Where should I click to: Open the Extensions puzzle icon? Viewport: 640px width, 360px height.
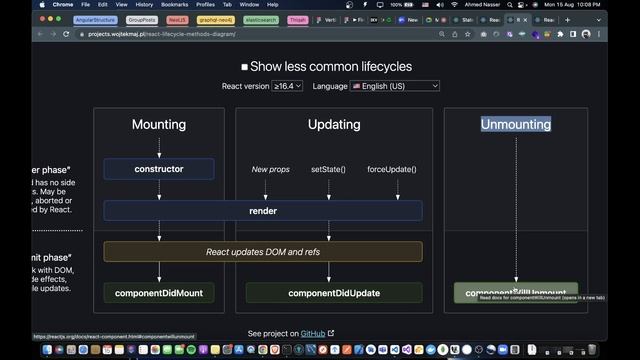[560, 34]
